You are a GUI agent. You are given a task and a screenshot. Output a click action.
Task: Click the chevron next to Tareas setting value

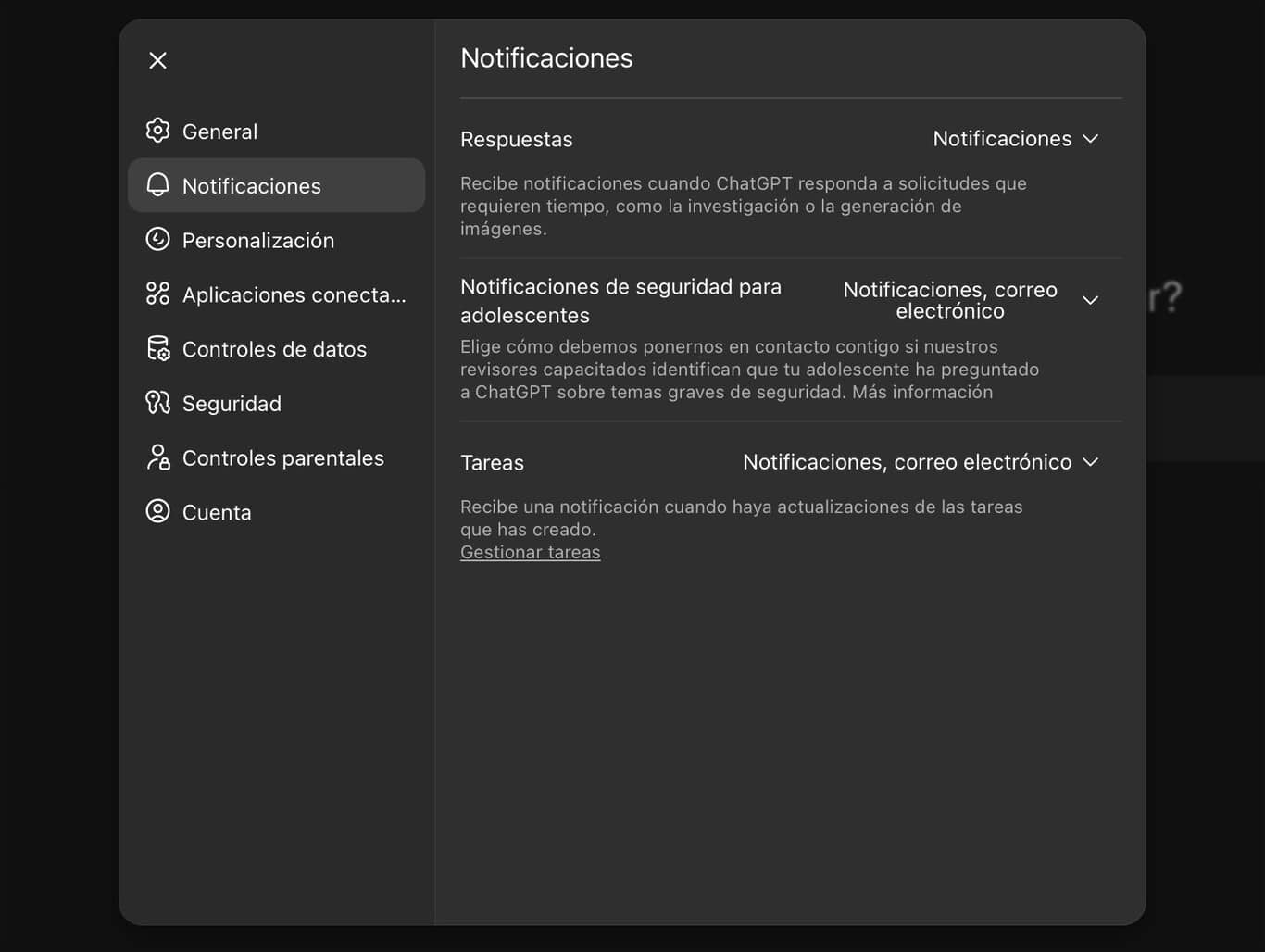[1090, 462]
